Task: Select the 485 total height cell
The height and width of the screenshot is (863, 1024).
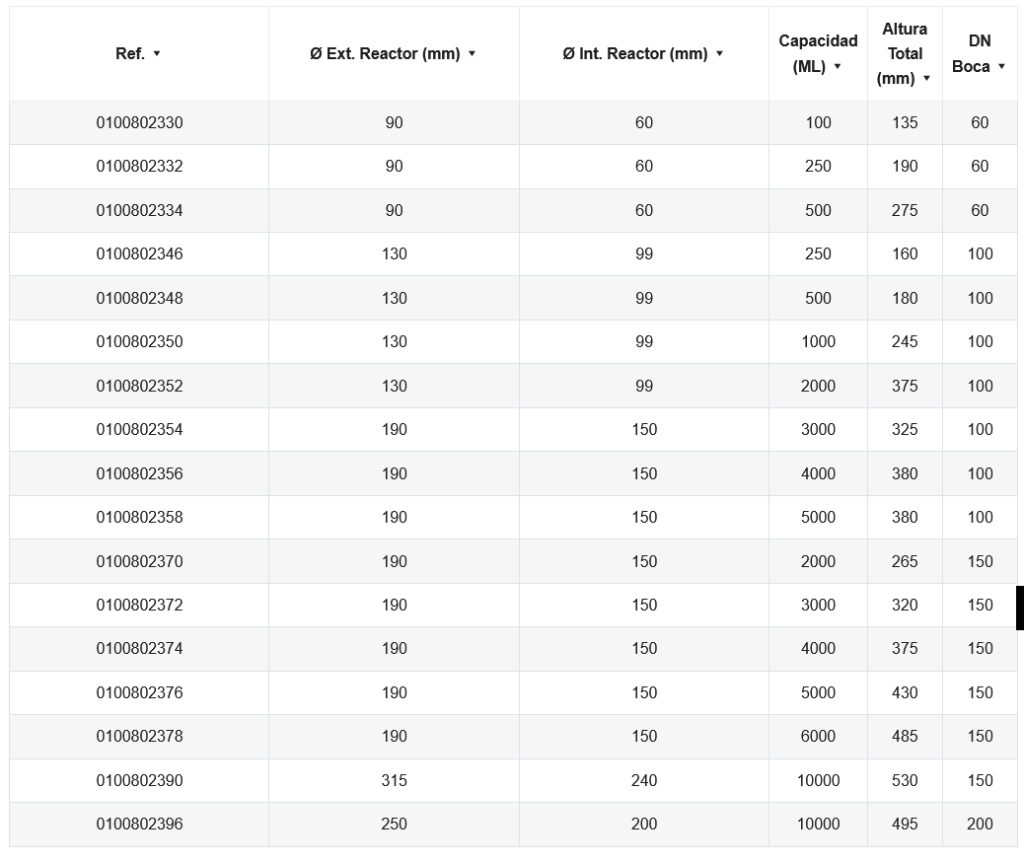Action: 905,736
